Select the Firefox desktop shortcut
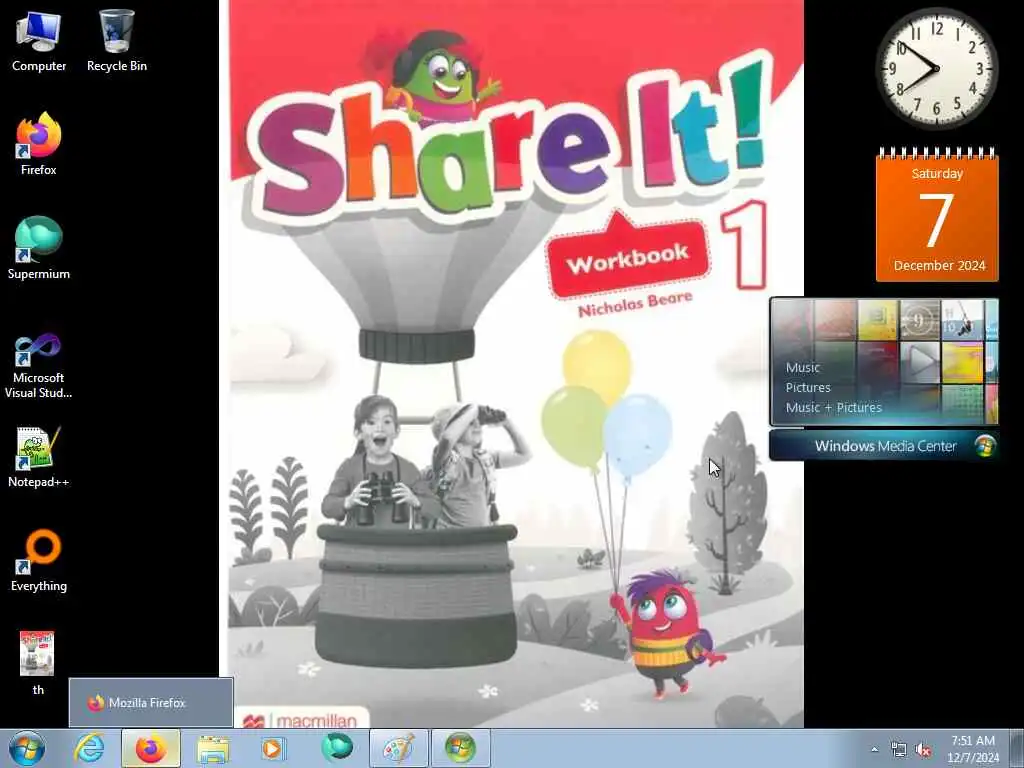Screen dimensions: 1024x768 pos(39,144)
